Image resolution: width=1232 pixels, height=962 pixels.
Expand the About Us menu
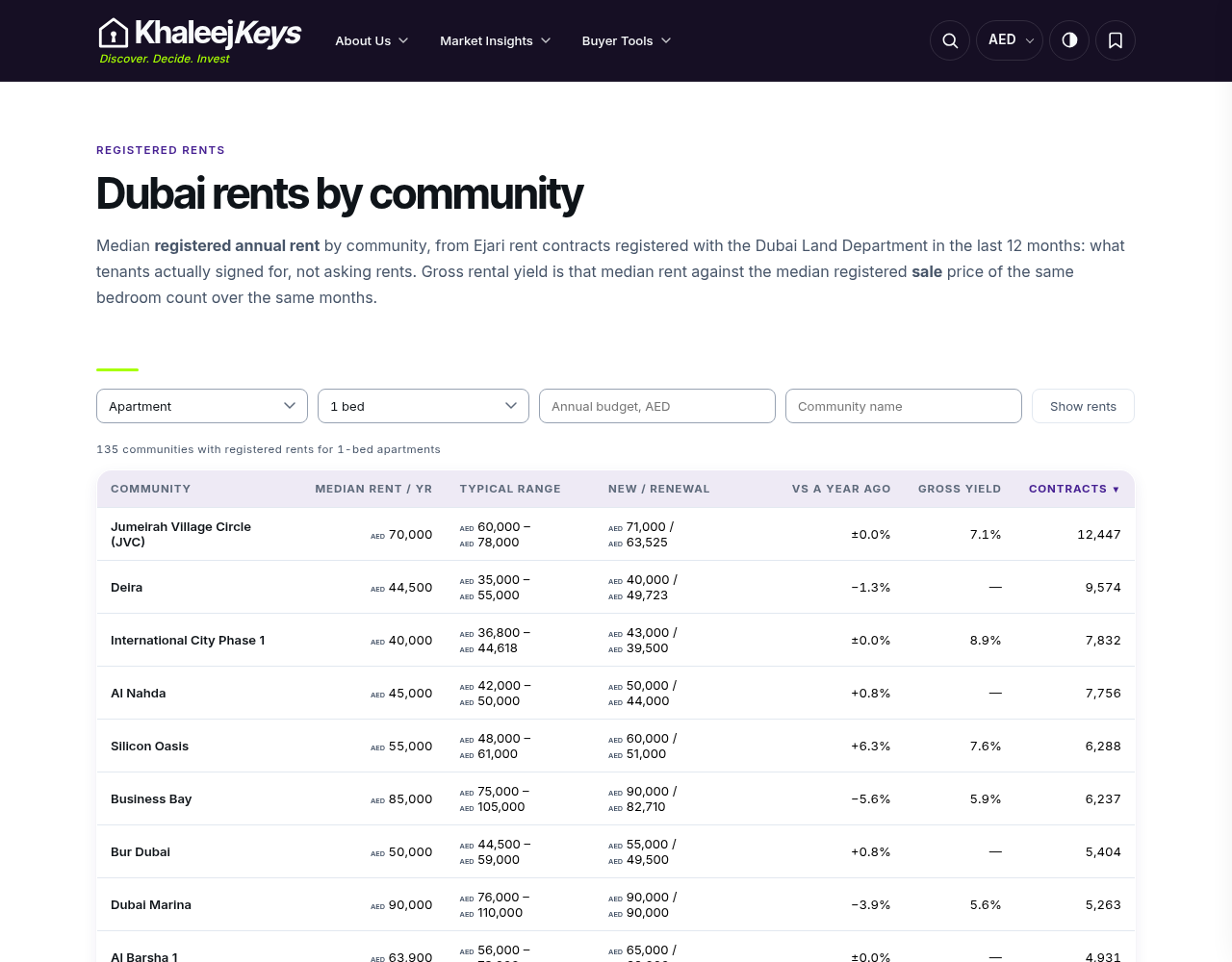(372, 40)
